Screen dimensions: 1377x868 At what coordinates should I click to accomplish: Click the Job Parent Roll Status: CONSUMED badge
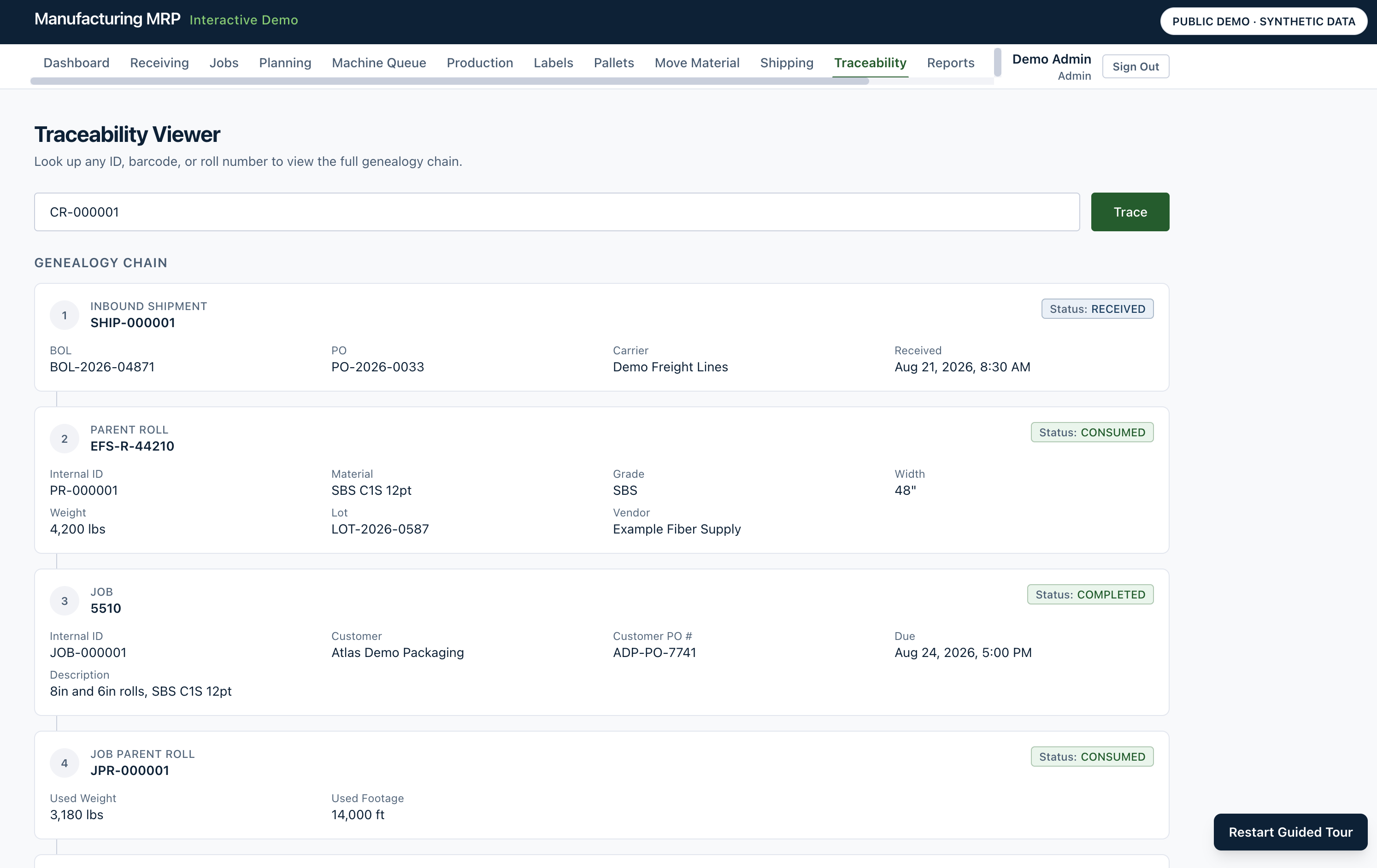1092,757
